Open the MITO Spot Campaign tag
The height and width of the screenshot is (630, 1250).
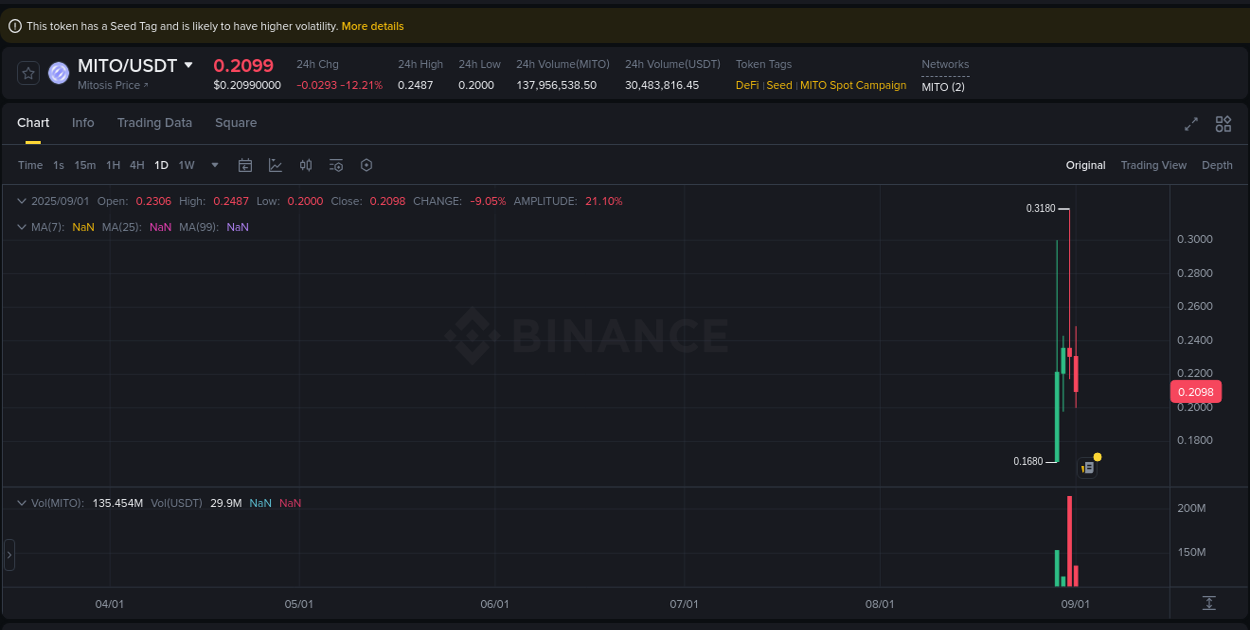tap(853, 85)
